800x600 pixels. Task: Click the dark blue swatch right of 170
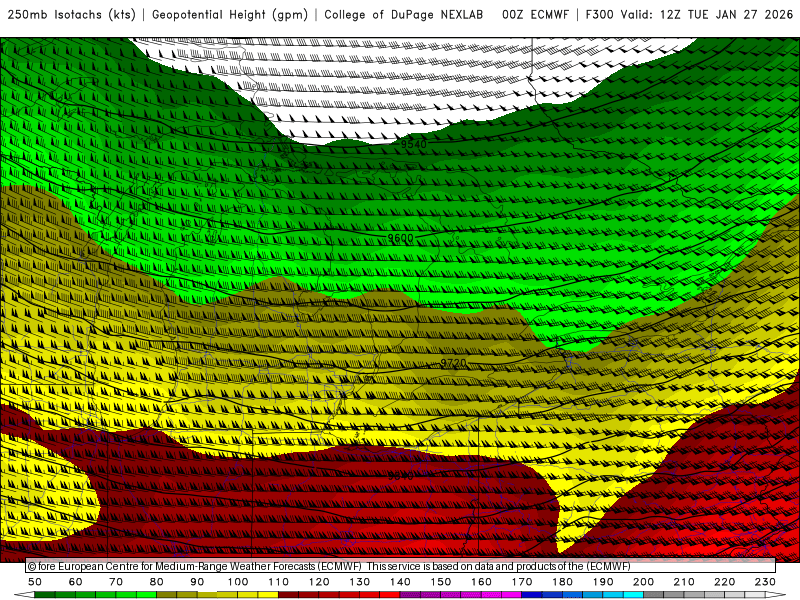coord(532,595)
